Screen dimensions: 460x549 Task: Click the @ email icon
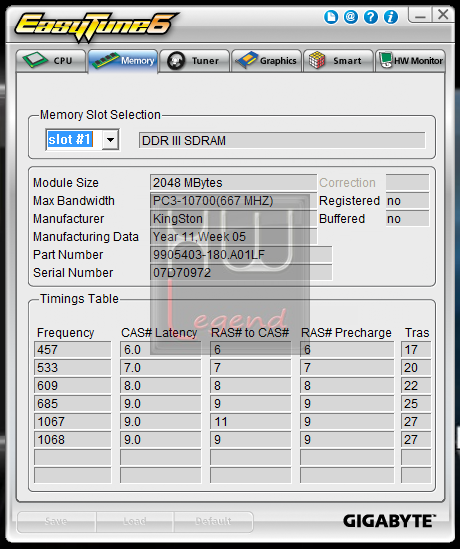point(351,17)
